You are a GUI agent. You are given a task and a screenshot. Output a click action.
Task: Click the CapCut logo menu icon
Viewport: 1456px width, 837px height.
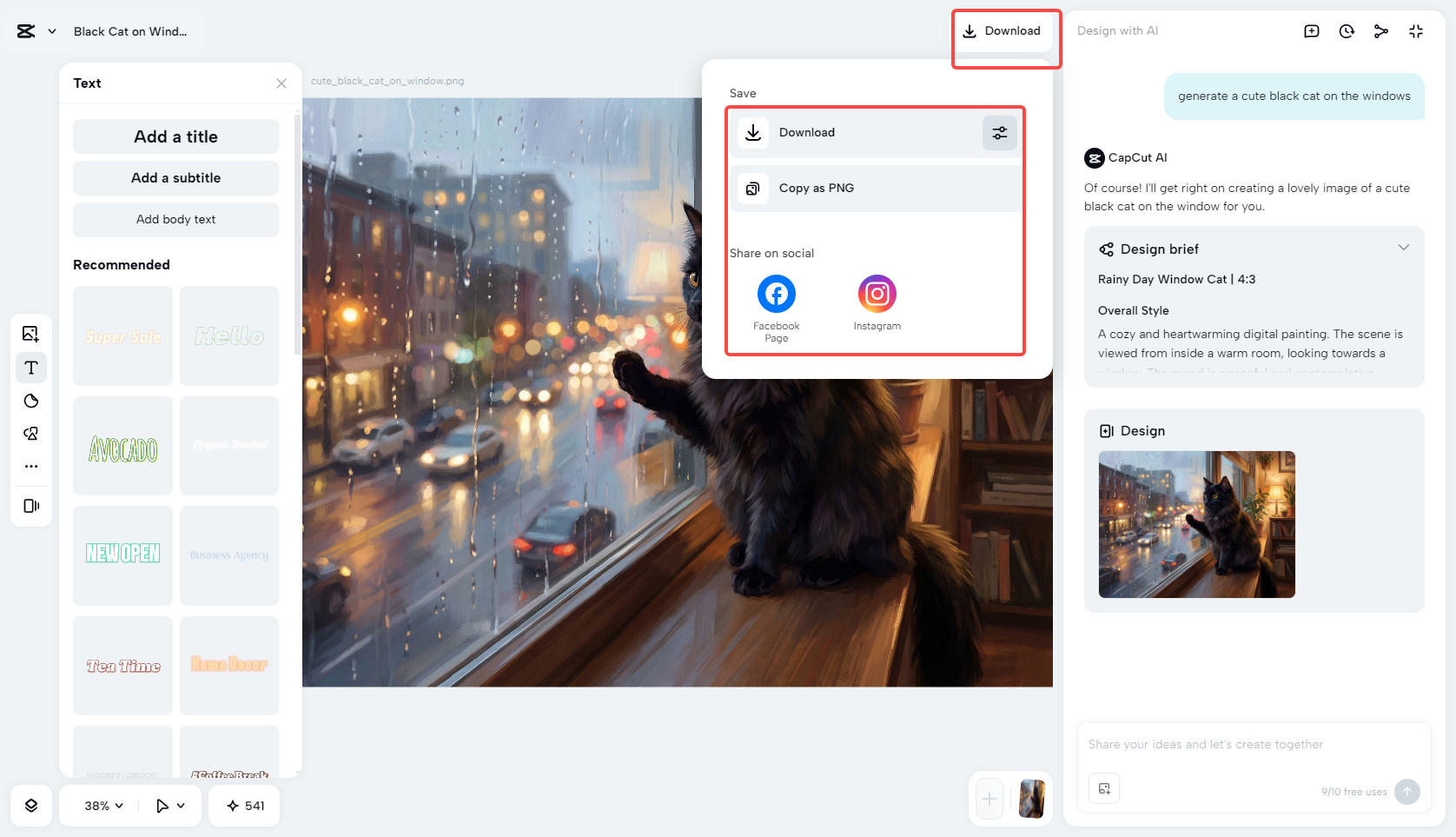[x=26, y=31]
